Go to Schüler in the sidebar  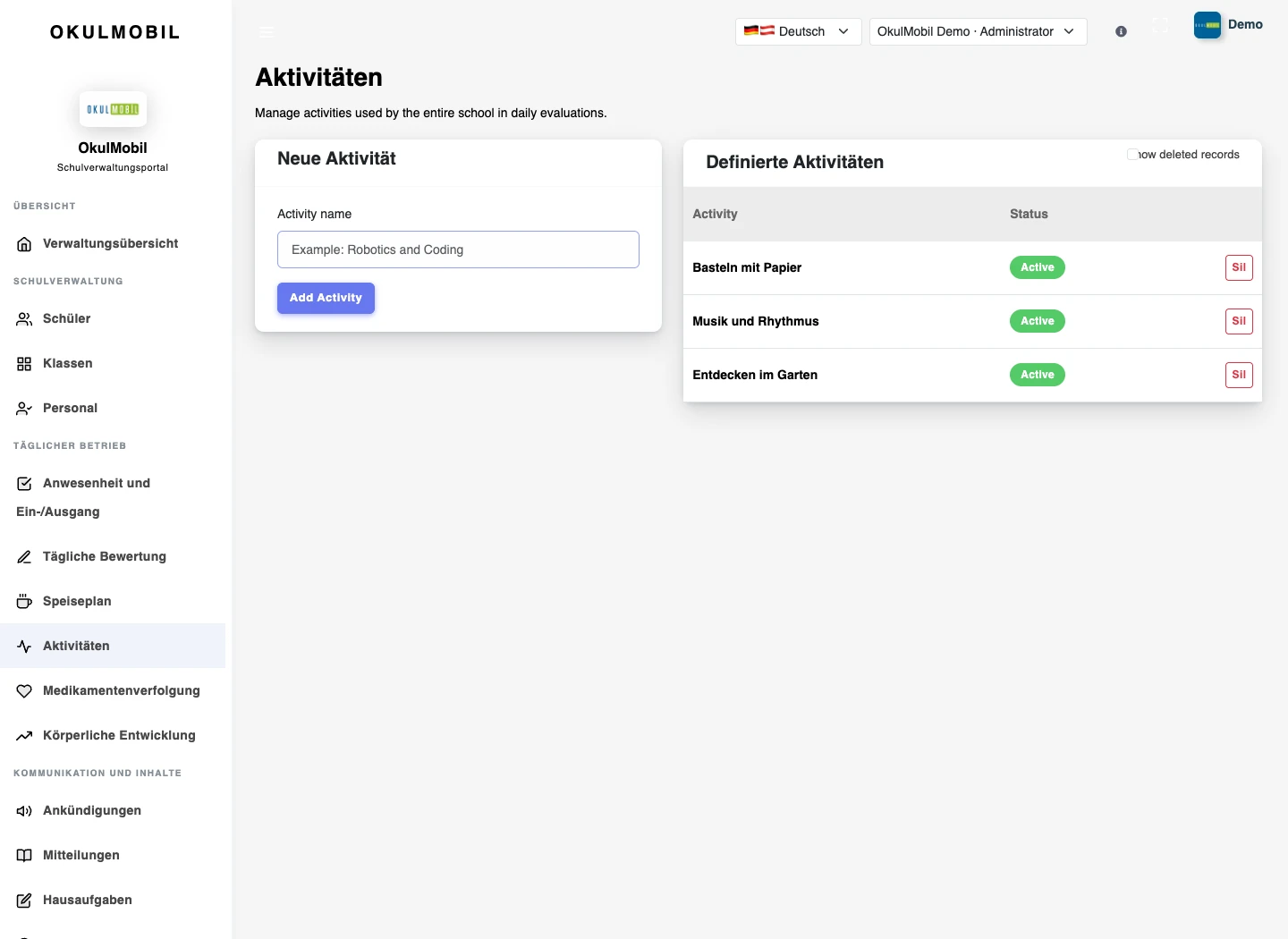[x=113, y=319]
